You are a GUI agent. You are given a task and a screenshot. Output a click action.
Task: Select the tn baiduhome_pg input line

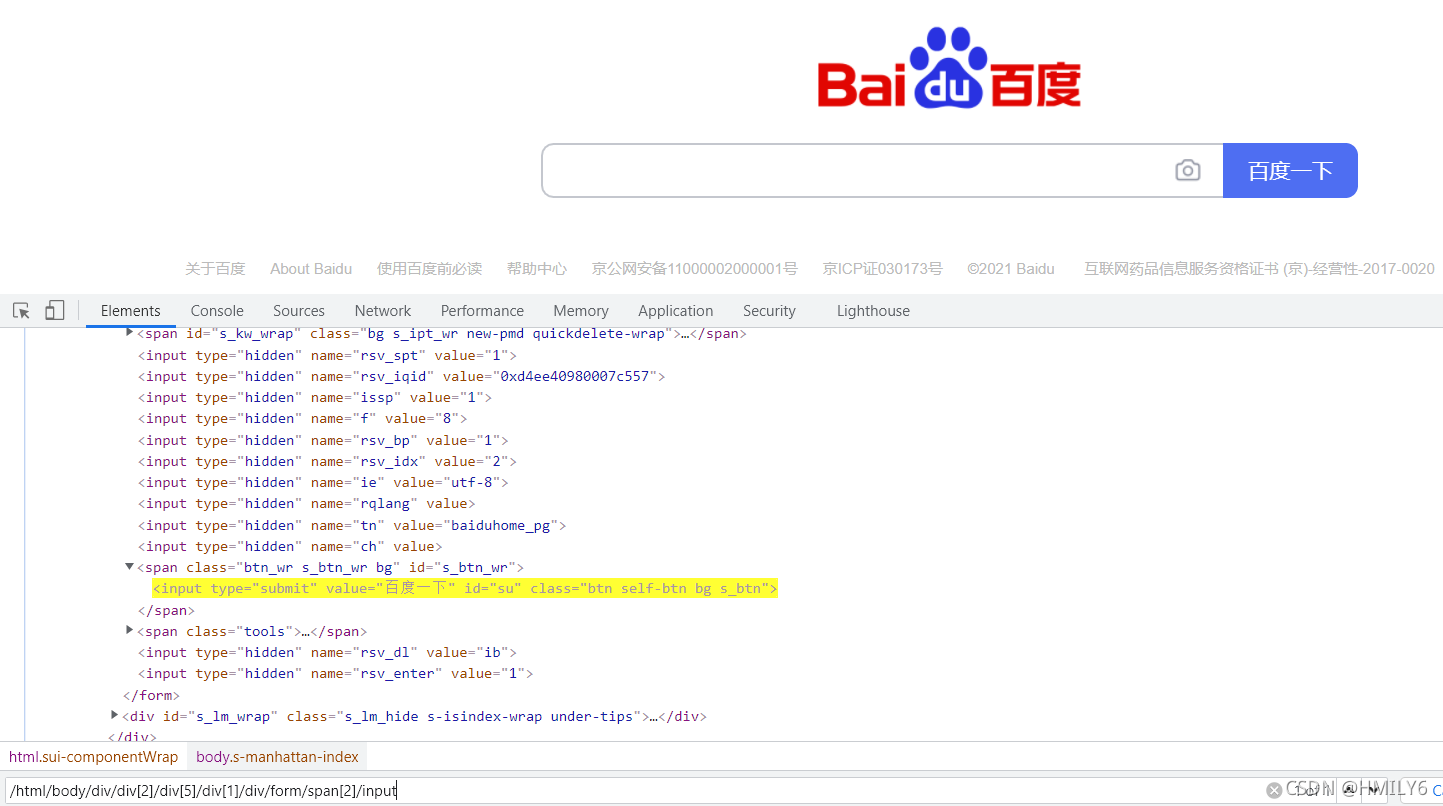tap(352, 525)
